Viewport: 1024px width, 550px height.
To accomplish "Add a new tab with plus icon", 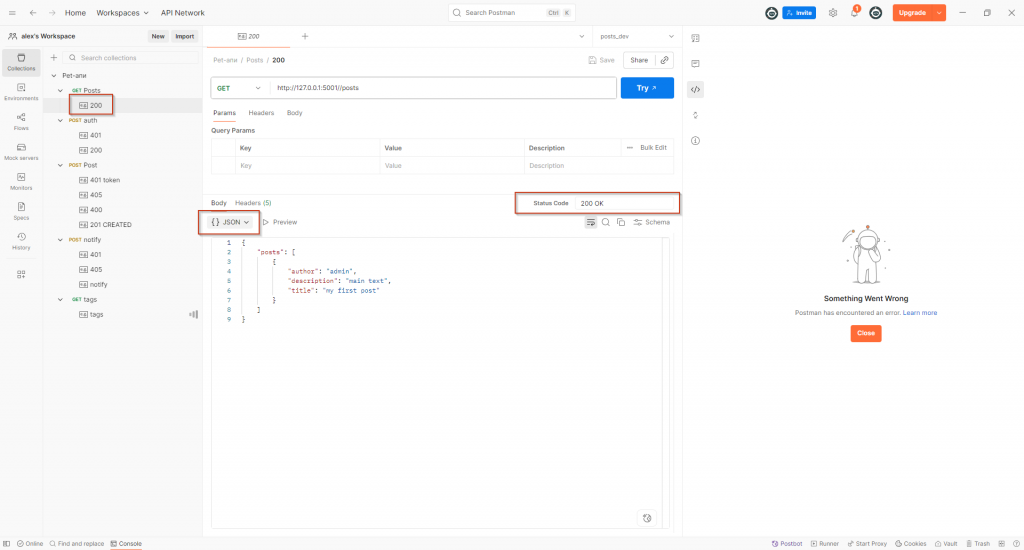I will pos(304,37).
